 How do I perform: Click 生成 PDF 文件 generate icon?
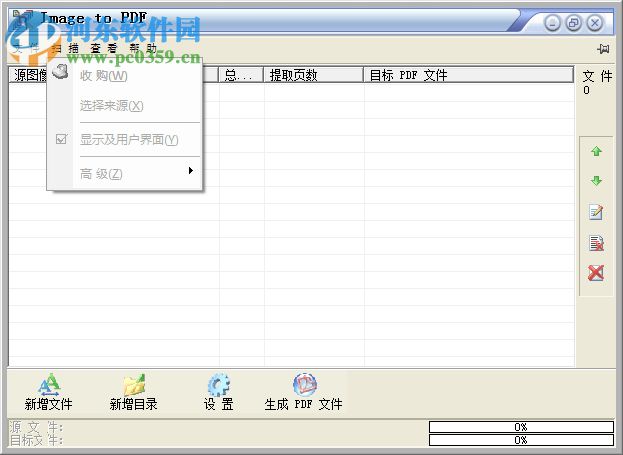[x=305, y=385]
